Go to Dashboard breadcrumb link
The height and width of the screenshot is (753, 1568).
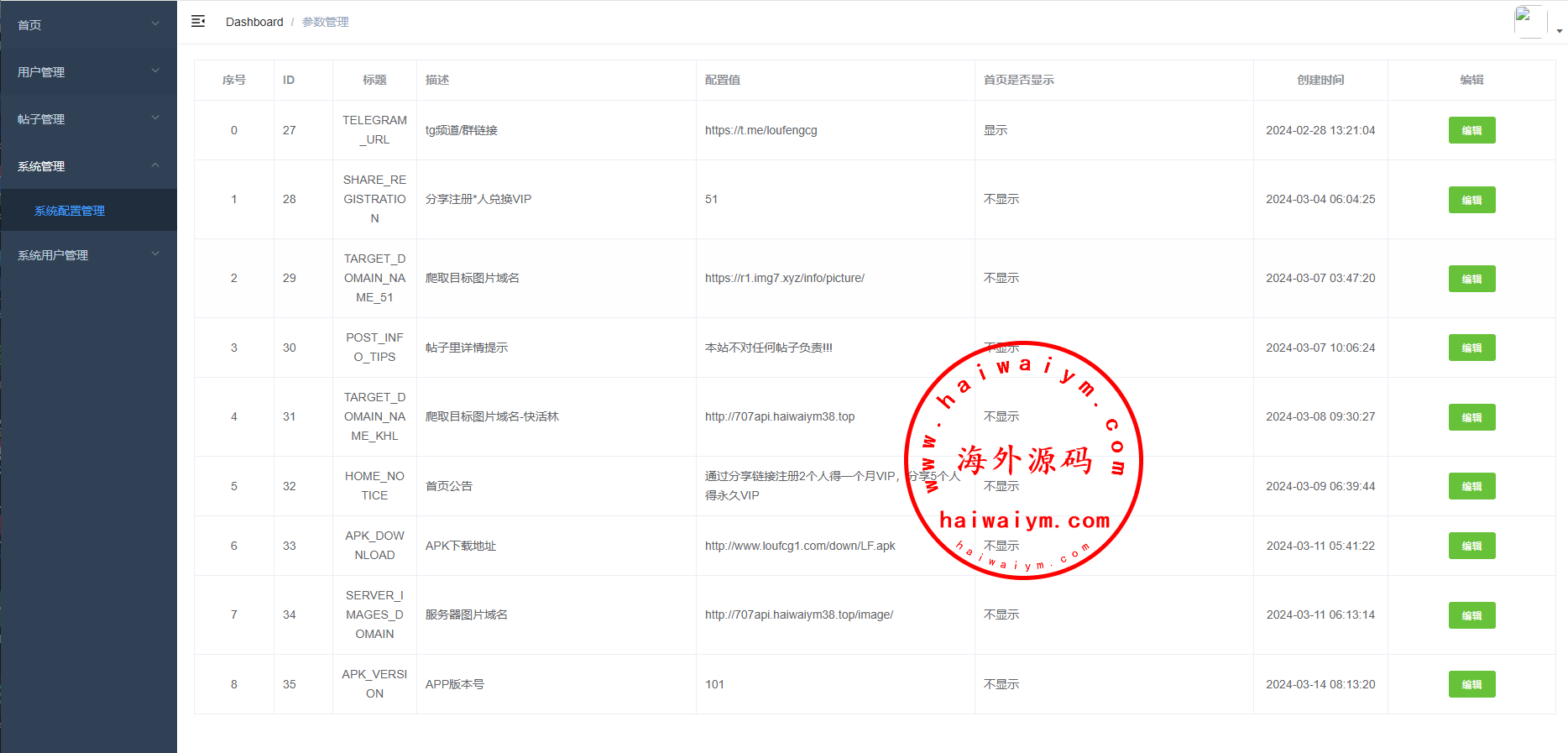(x=254, y=22)
